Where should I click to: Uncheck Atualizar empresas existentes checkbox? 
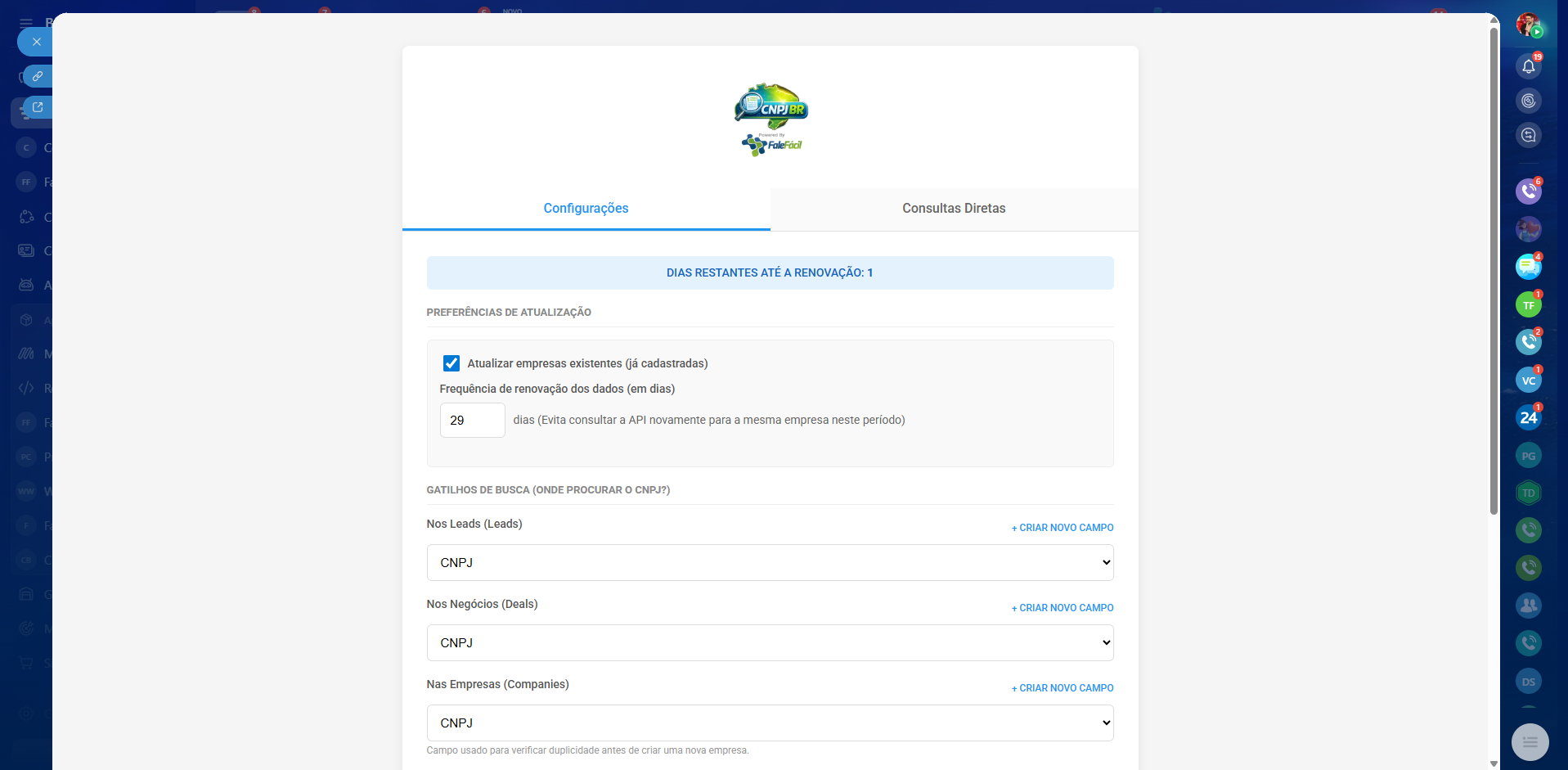pos(452,363)
